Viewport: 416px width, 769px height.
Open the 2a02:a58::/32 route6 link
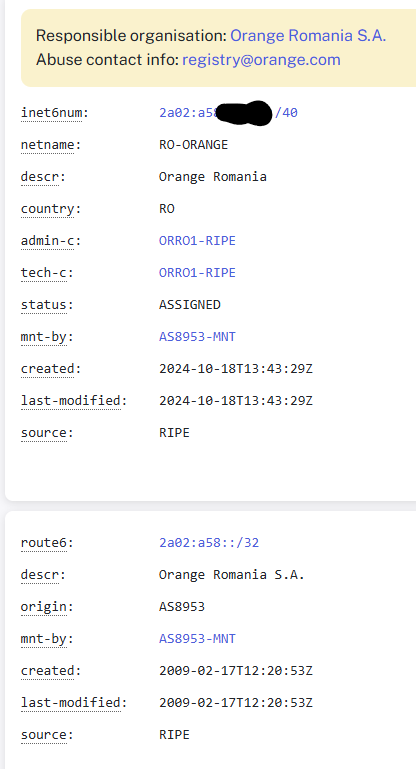[x=209, y=543]
